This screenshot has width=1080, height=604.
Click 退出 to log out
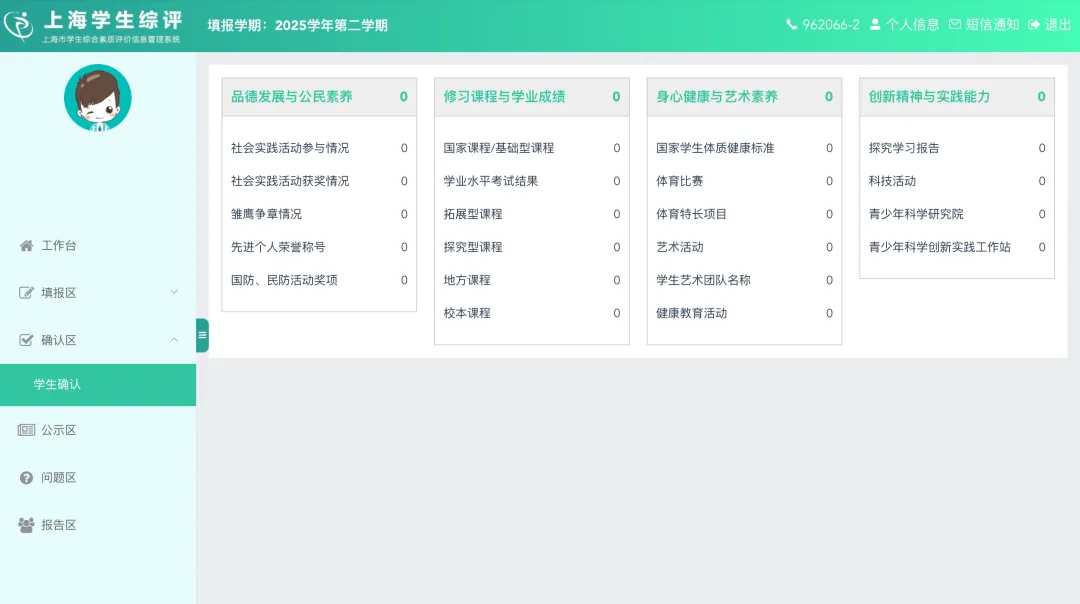point(1057,25)
